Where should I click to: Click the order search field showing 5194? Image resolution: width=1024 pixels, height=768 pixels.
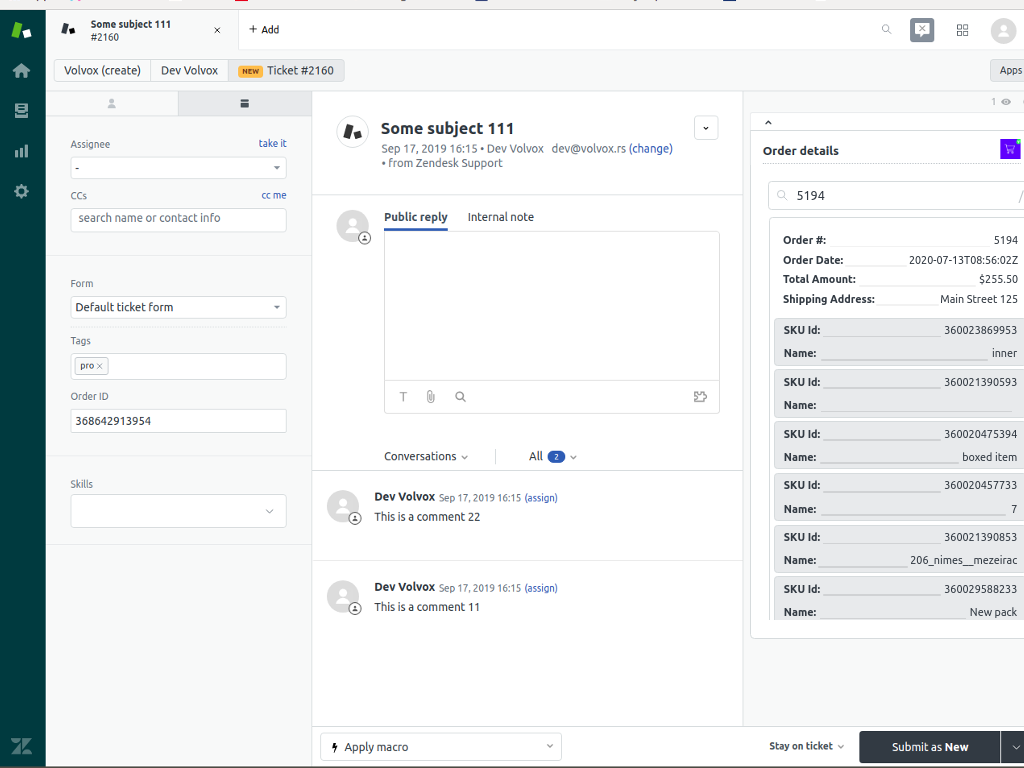click(x=896, y=195)
